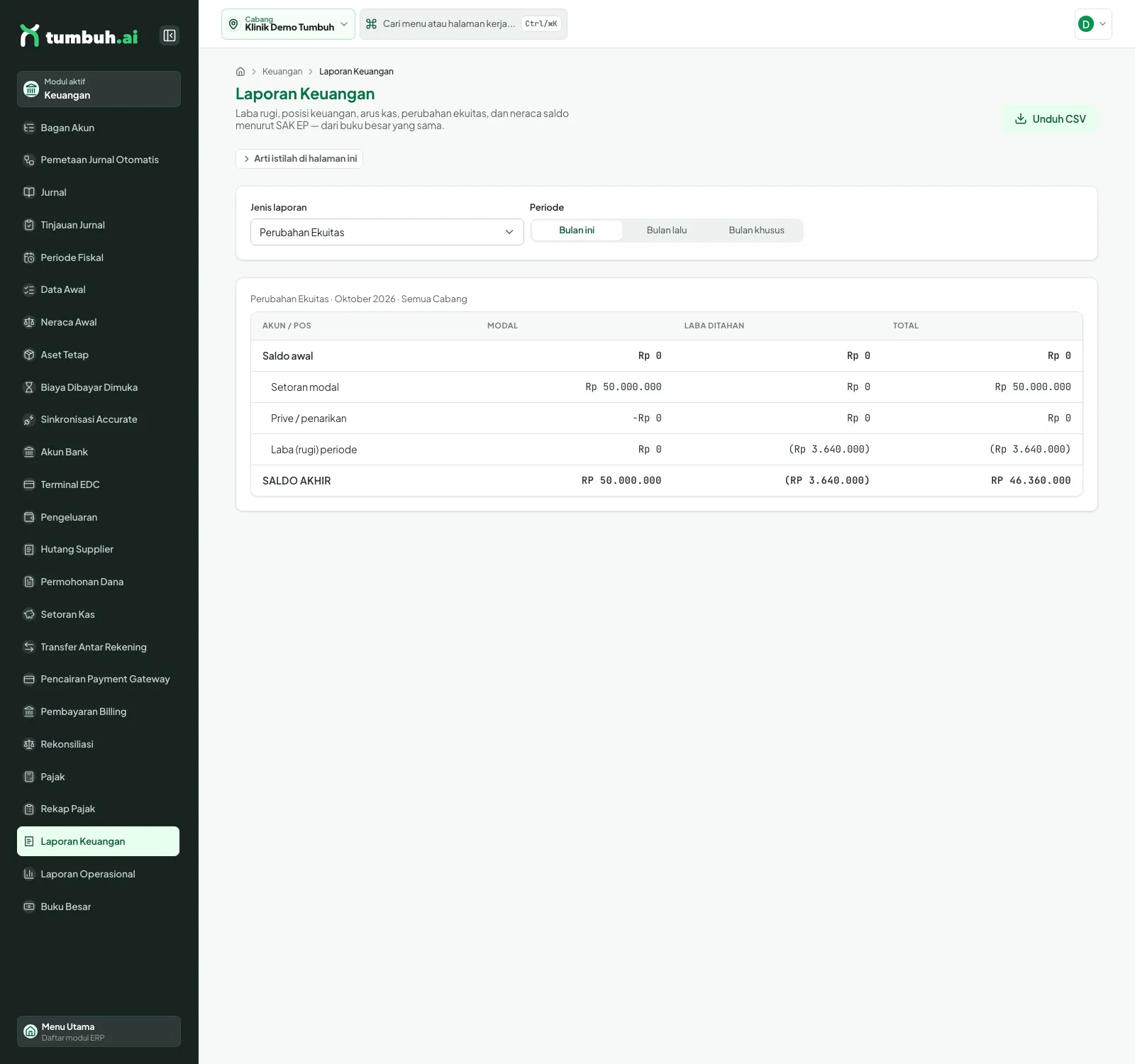The width and height of the screenshot is (1135, 1064).
Task: Click the menu search field
Action: pyautogui.click(x=463, y=24)
